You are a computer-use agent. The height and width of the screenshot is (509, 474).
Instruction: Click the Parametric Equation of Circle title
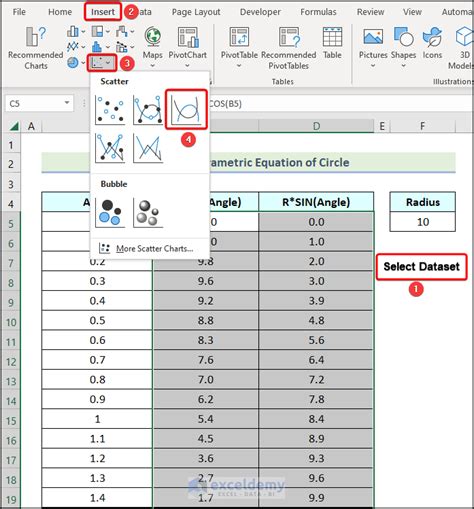(279, 162)
